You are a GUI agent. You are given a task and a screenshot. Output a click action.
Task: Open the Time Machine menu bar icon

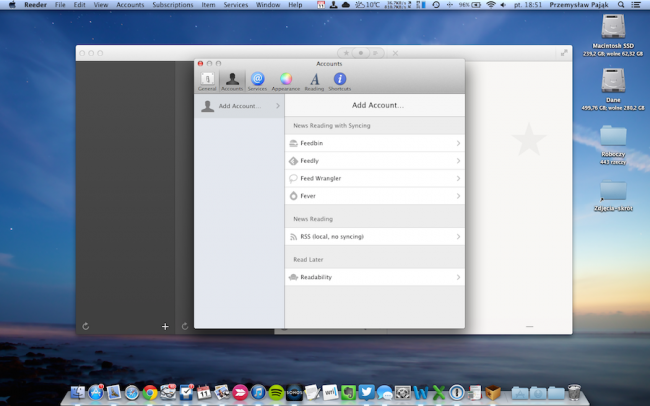click(436, 5)
